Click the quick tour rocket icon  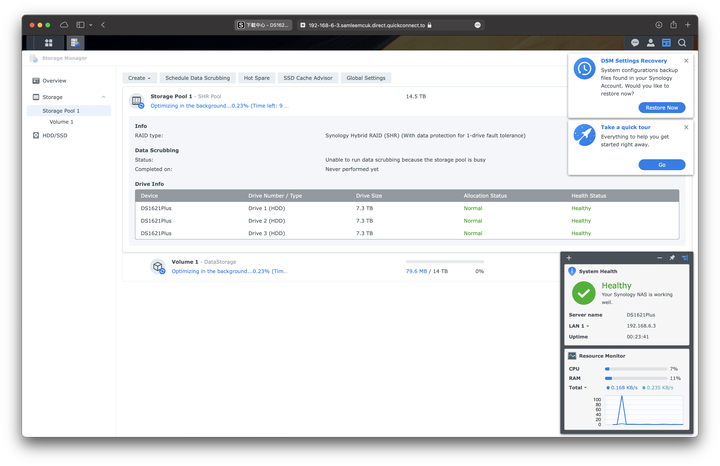tap(585, 135)
